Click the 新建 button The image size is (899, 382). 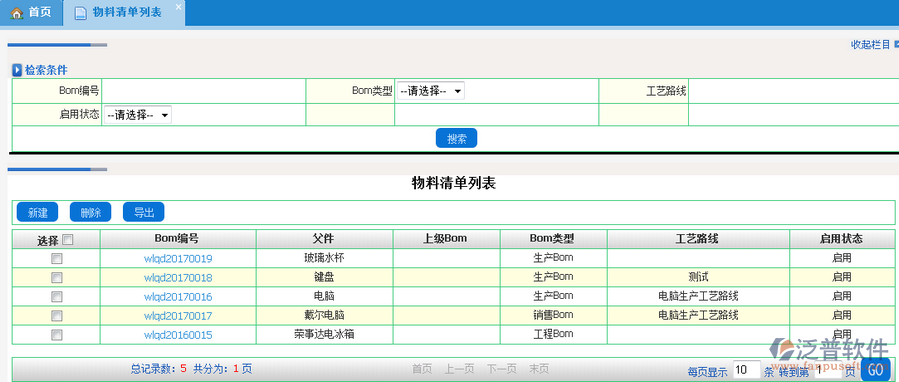point(38,212)
